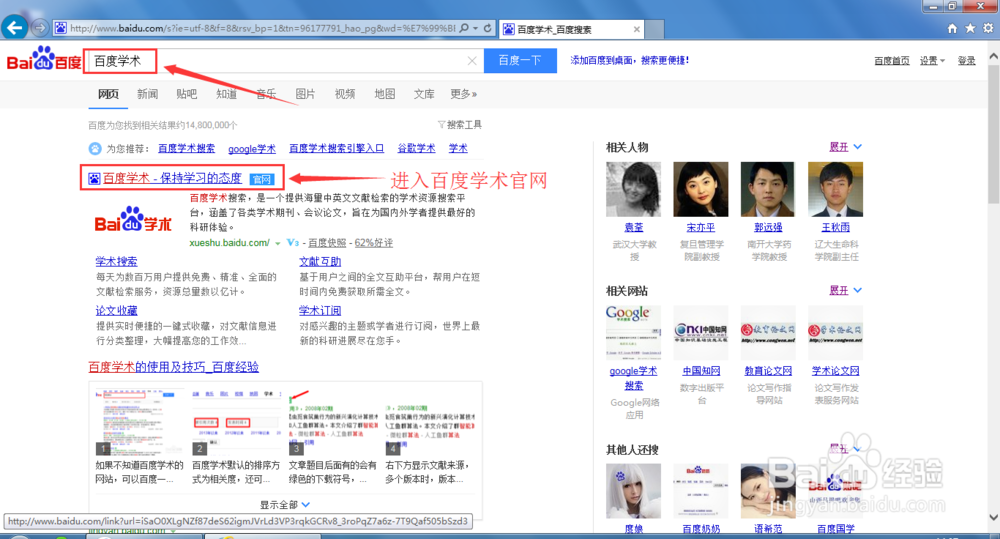Select the 图片 tab
The width and height of the screenshot is (1000, 539).
click(305, 94)
